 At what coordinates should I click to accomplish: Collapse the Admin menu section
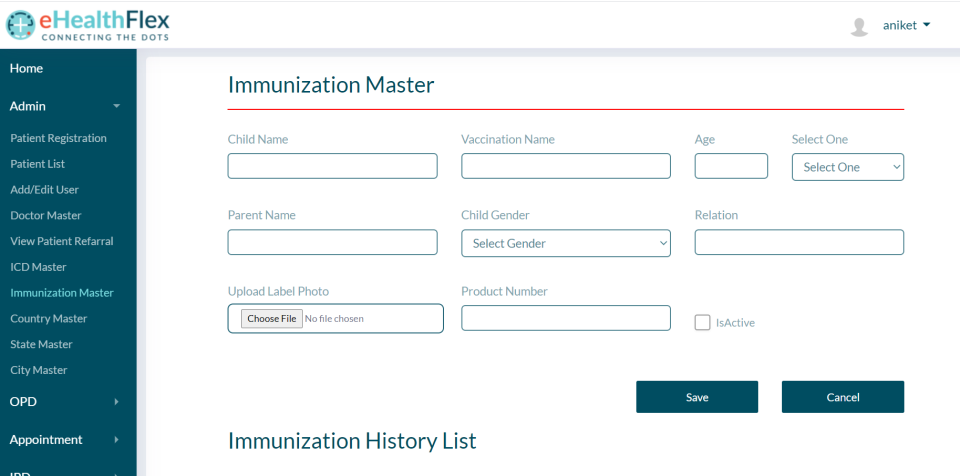click(67, 106)
